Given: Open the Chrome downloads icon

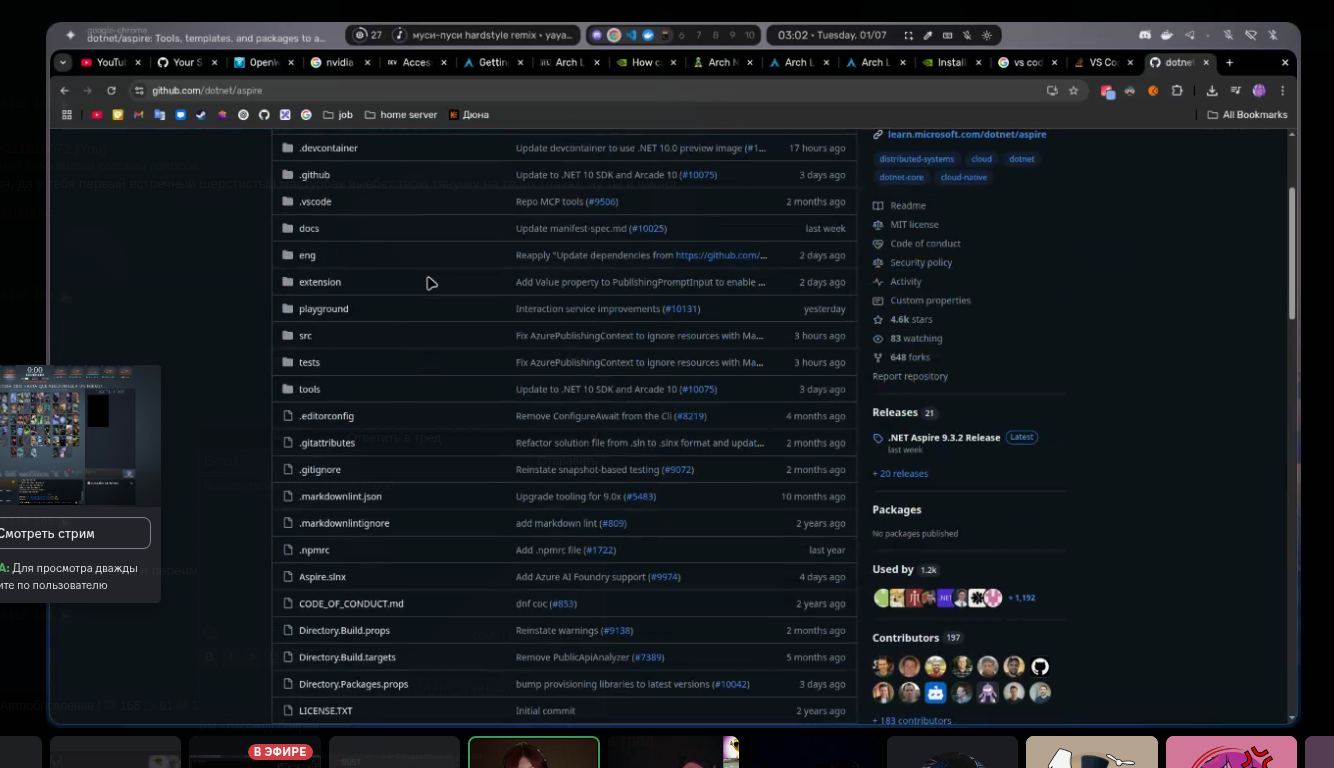Looking at the screenshot, I should tap(1212, 90).
